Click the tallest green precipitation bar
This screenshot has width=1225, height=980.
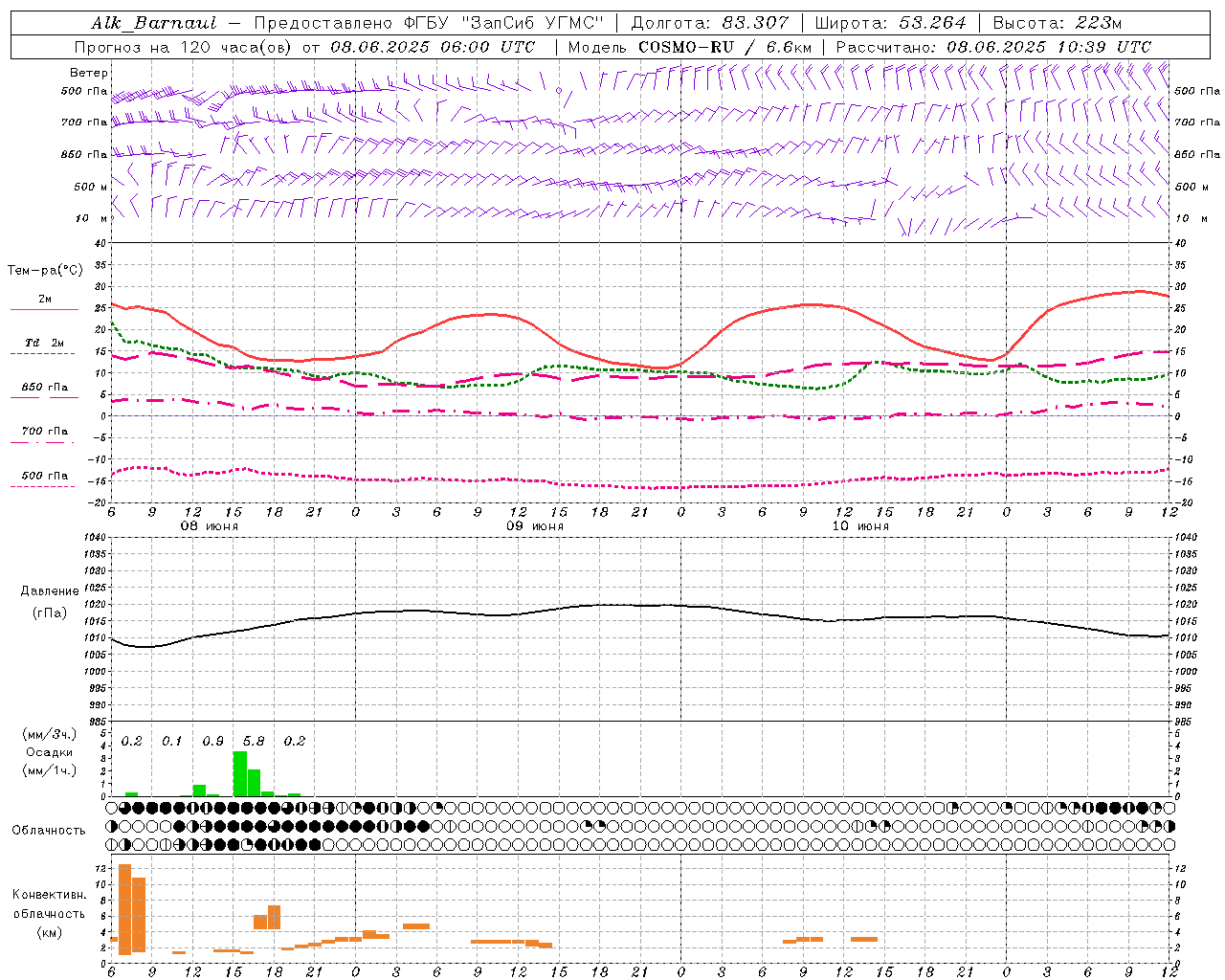pyautogui.click(x=240, y=773)
